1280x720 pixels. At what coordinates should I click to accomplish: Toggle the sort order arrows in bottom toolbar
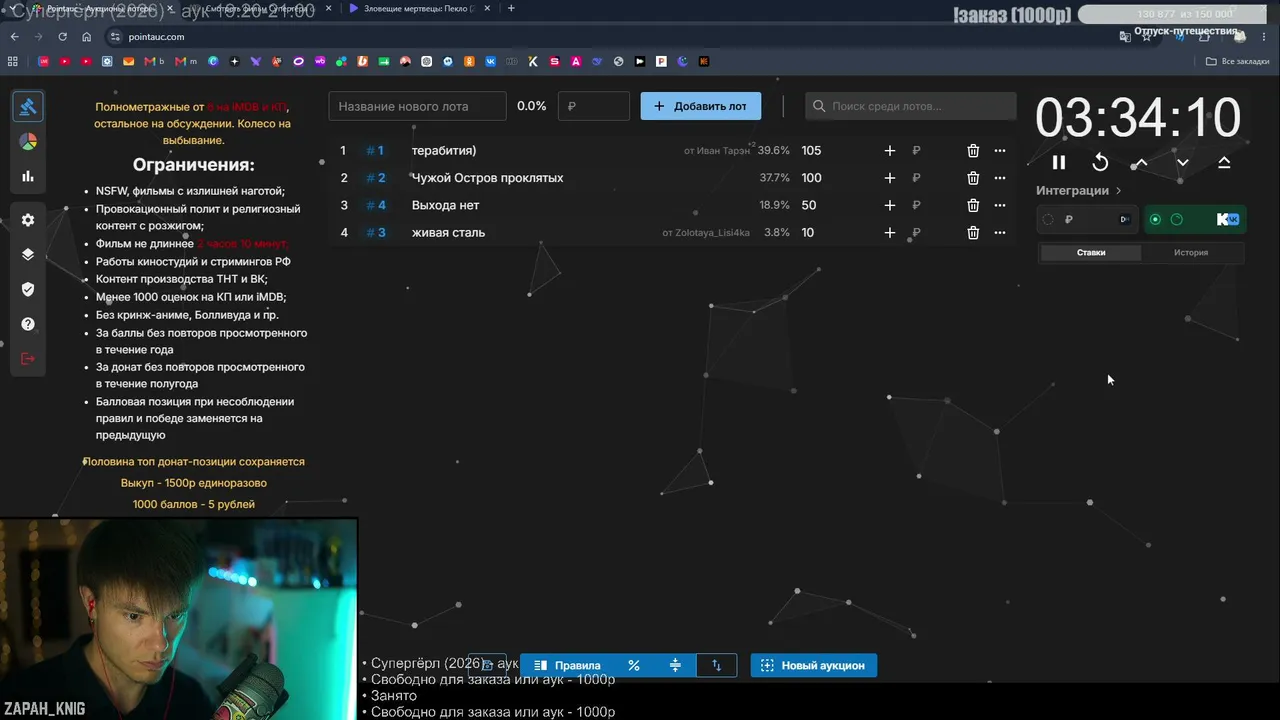click(x=716, y=665)
